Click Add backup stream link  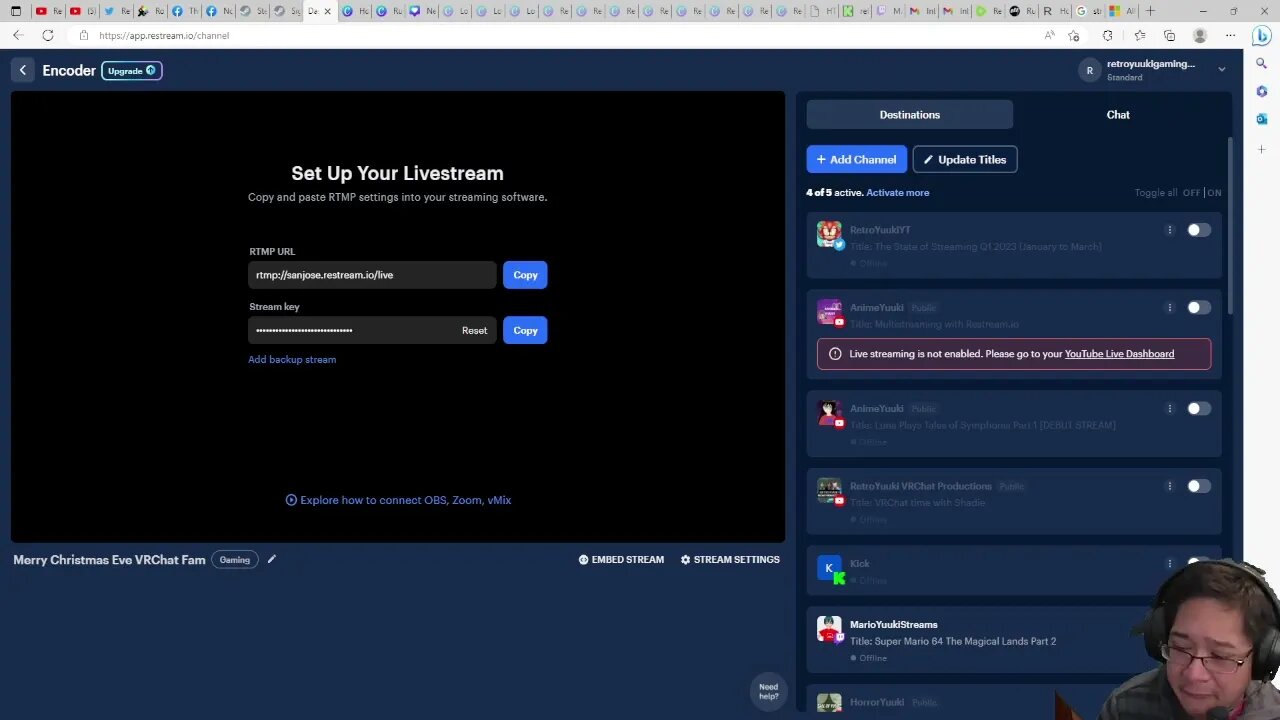tap(292, 359)
